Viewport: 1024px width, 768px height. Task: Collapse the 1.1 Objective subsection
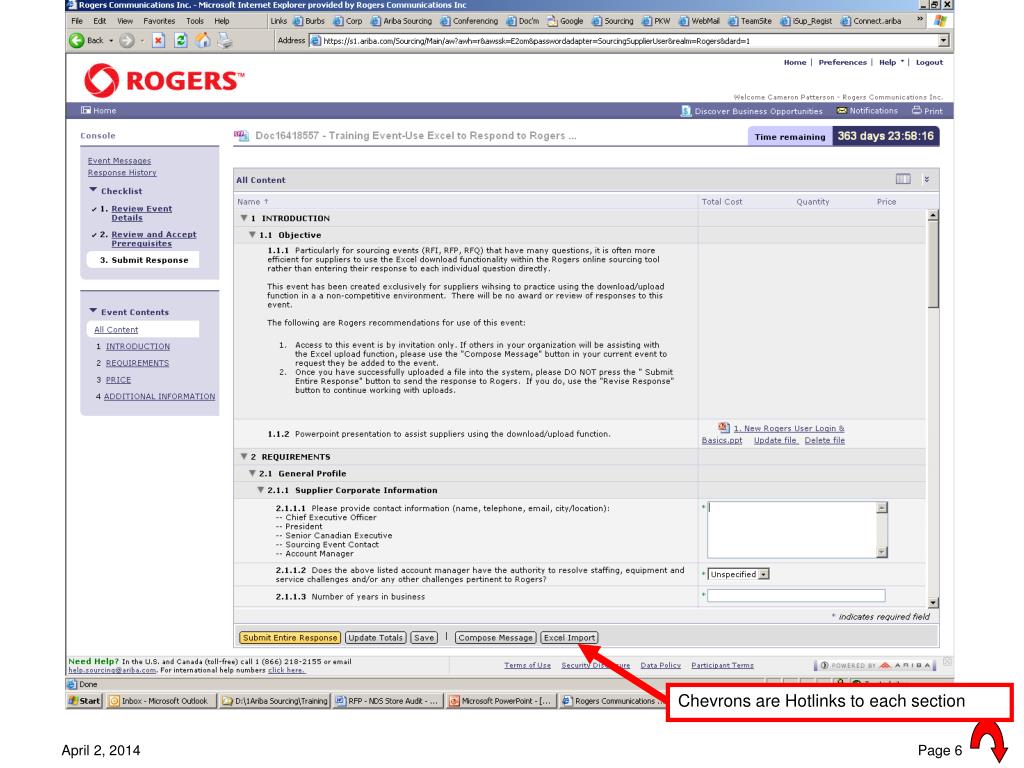click(252, 234)
